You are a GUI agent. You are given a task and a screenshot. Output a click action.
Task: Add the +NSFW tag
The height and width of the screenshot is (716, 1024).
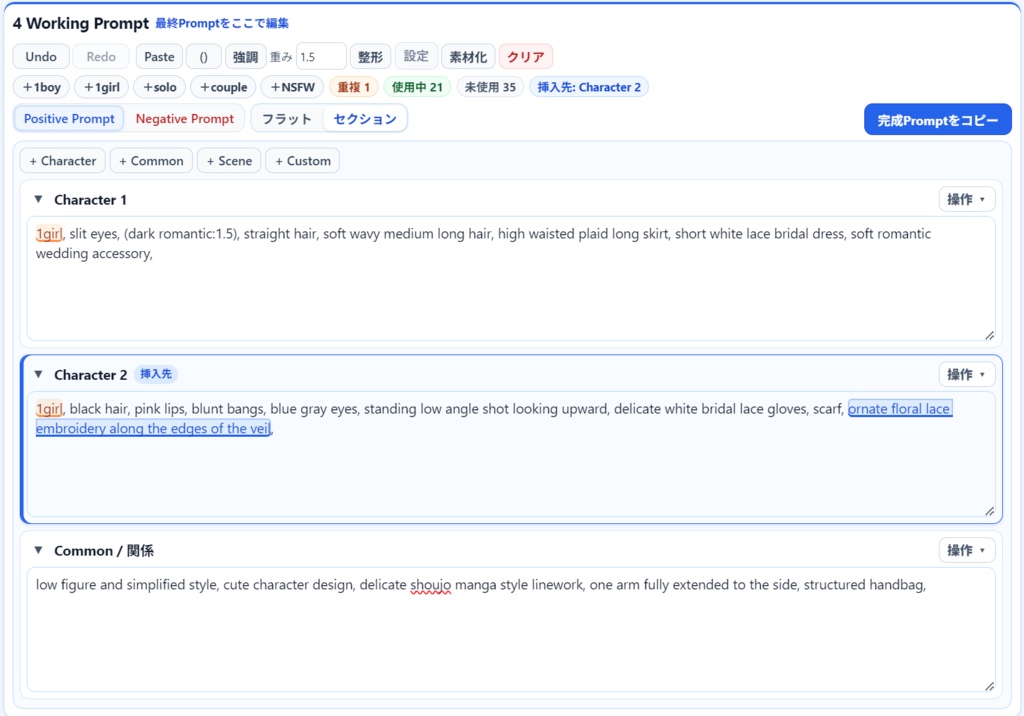[292, 87]
